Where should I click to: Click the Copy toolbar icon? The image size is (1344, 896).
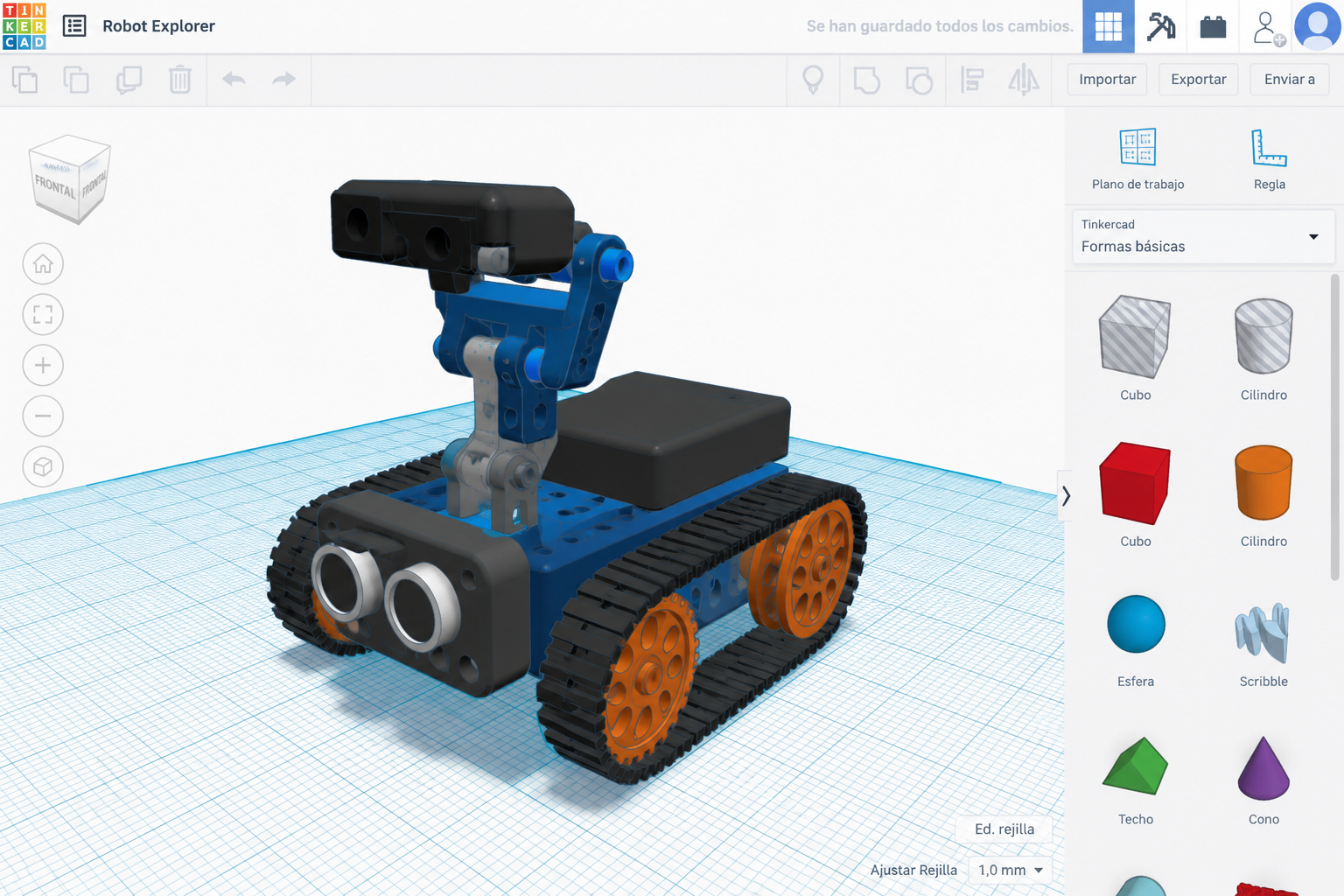pyautogui.click(x=24, y=80)
